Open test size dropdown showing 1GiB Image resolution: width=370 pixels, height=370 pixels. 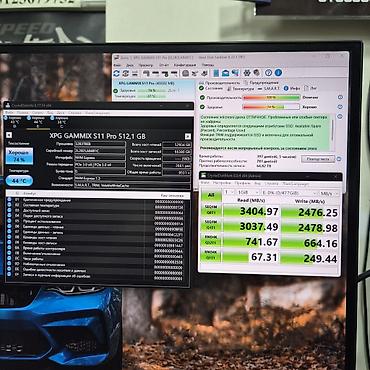[x=248, y=192]
